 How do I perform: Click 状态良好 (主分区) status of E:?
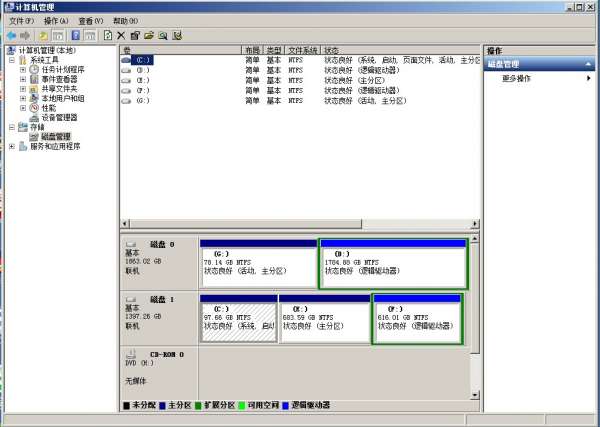tap(354, 80)
